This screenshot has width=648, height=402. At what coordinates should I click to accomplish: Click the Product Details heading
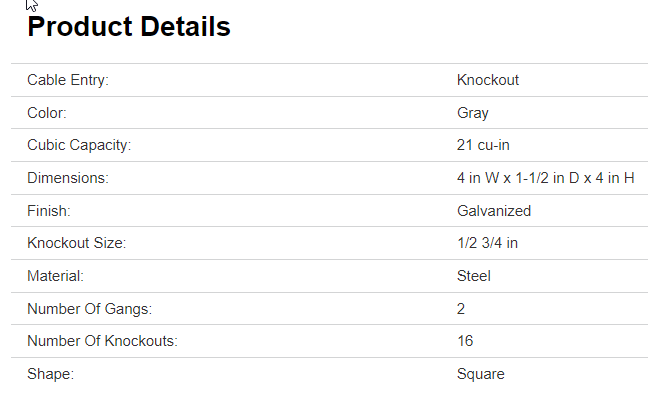pos(129,28)
